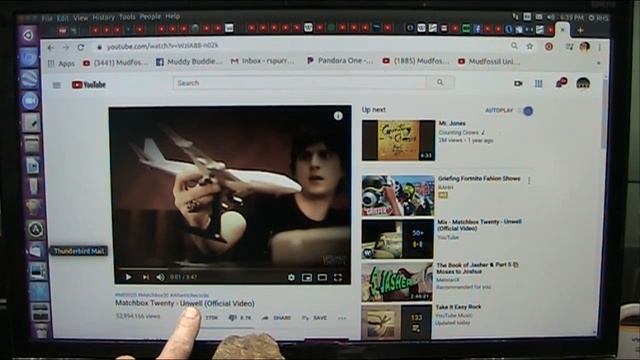Mute the video player volume
The height and width of the screenshot is (360, 640).
click(x=160, y=277)
